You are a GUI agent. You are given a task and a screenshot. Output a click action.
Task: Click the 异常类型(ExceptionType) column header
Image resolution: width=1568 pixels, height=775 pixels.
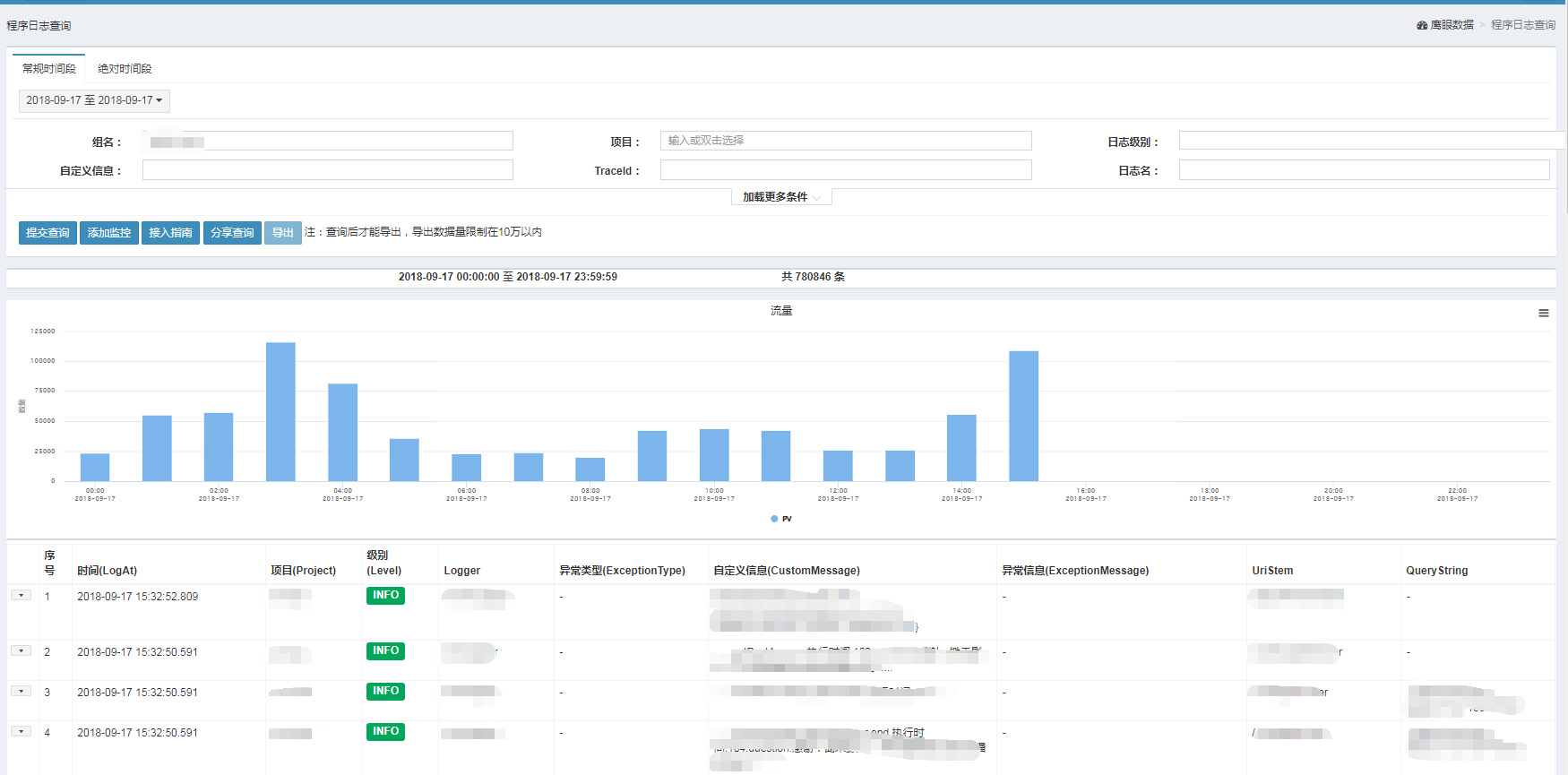tap(623, 571)
